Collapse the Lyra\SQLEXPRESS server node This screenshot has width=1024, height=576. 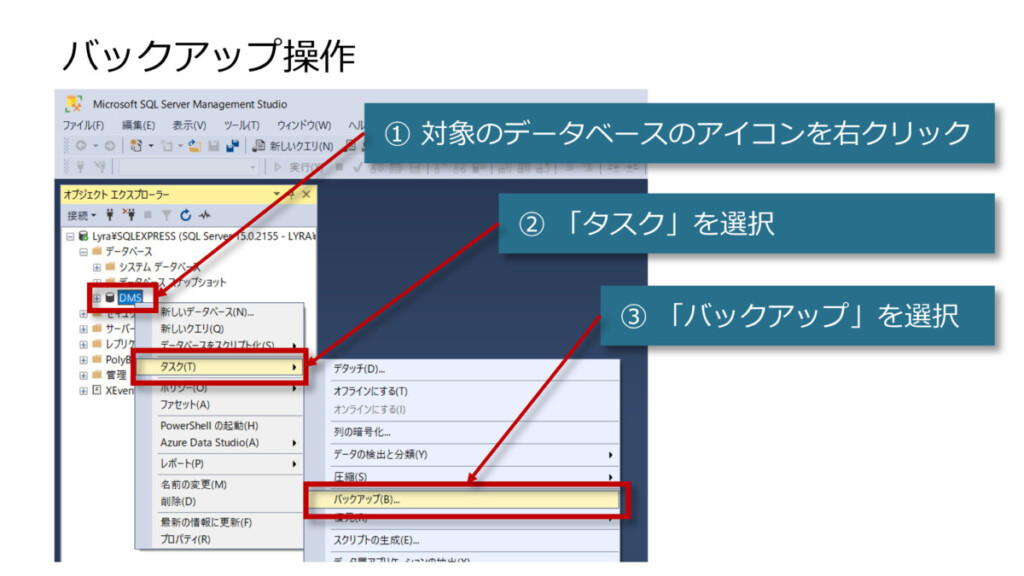click(x=70, y=236)
